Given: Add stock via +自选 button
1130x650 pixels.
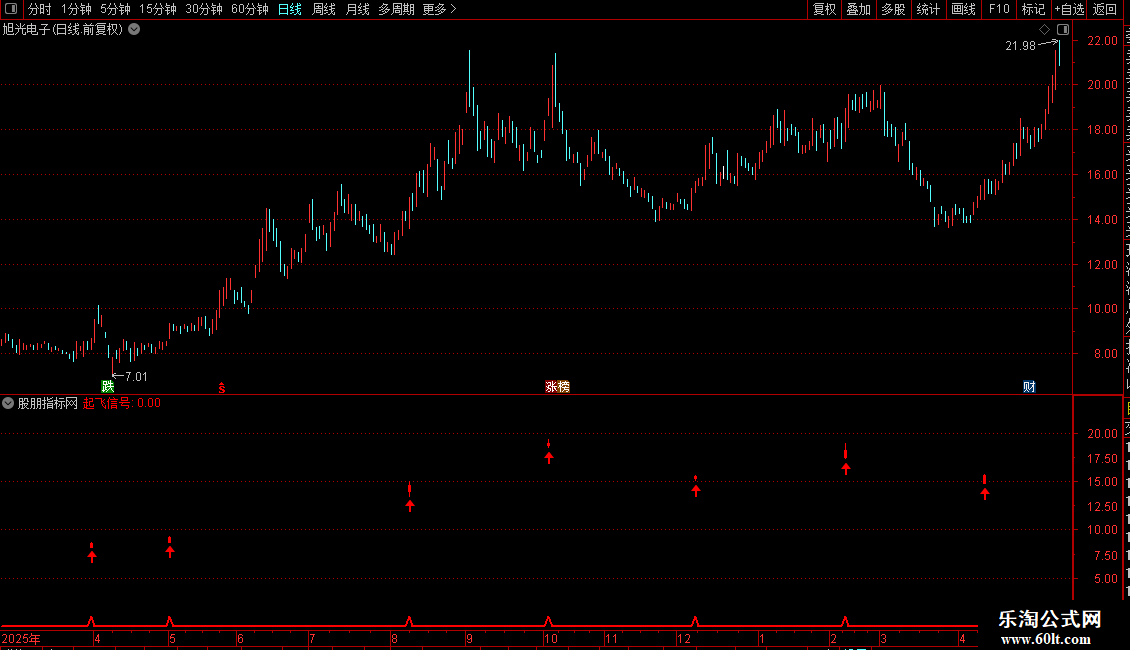Looking at the screenshot, I should click(1069, 9).
